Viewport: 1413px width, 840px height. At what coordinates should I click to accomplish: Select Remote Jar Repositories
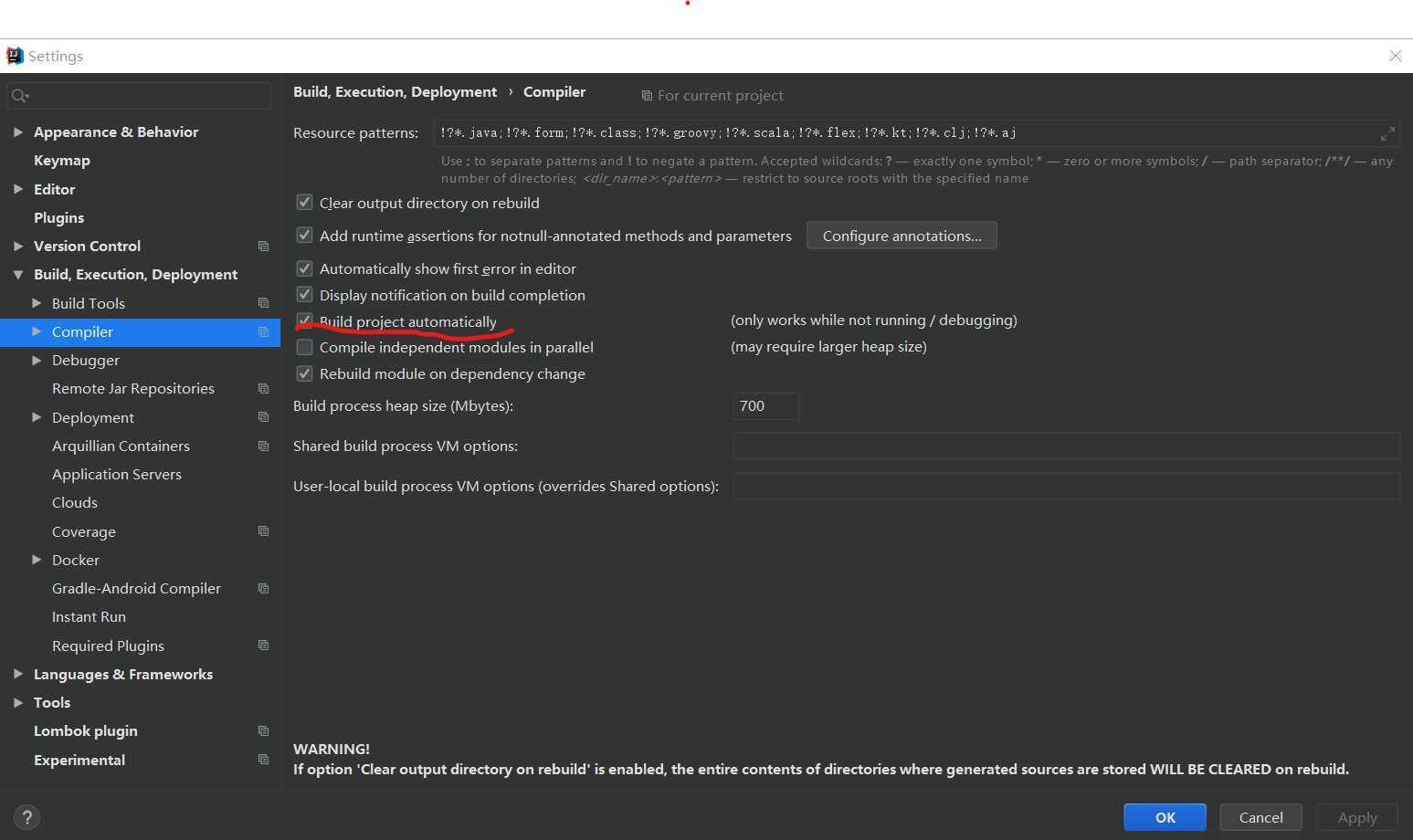pyautogui.click(x=133, y=389)
